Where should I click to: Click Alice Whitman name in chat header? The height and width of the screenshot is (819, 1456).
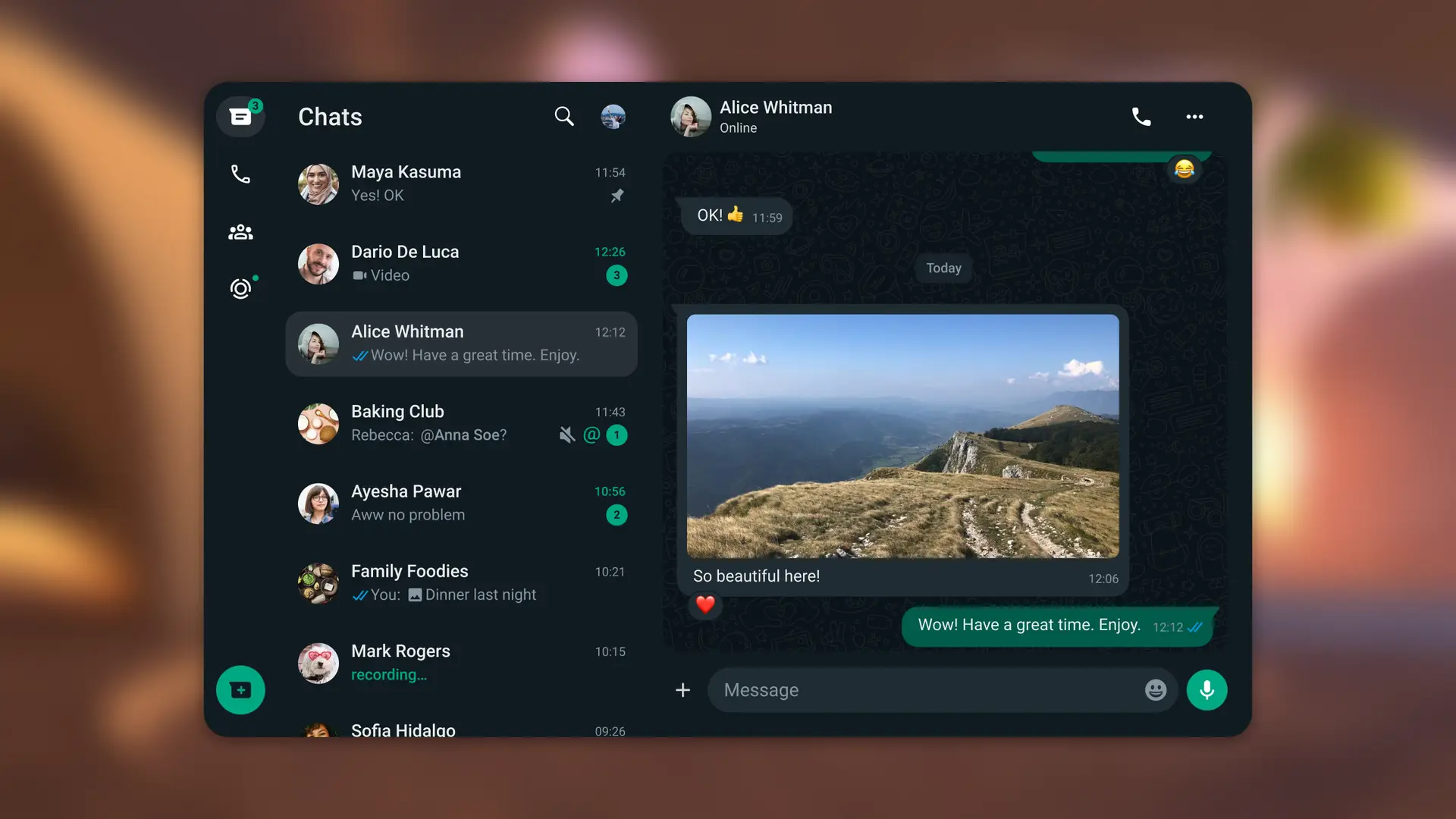(775, 108)
